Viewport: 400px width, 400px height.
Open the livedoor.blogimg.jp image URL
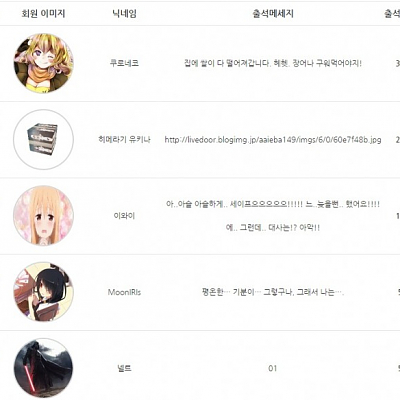pyautogui.click(x=273, y=140)
